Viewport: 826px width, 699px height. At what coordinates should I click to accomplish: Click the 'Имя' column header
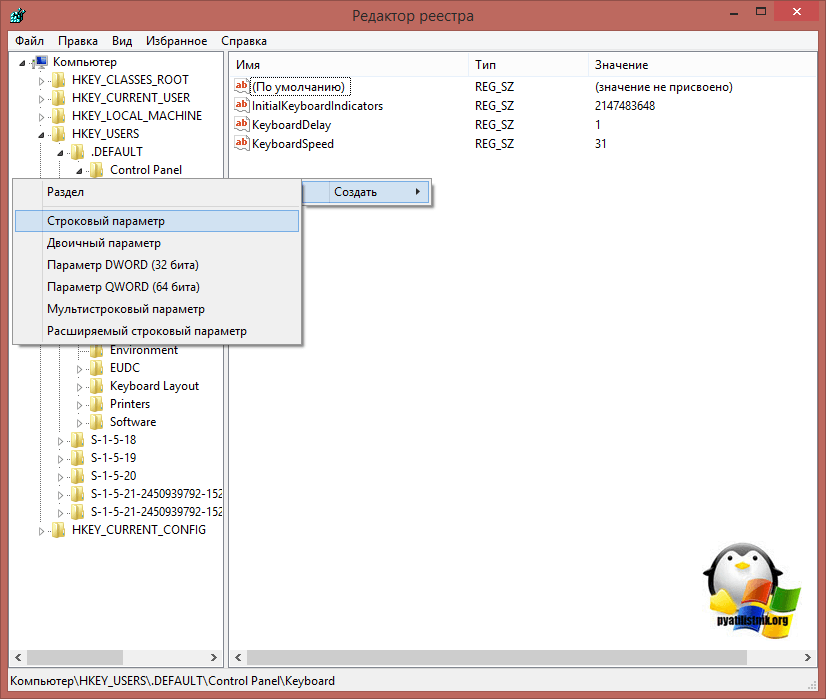pyautogui.click(x=248, y=65)
